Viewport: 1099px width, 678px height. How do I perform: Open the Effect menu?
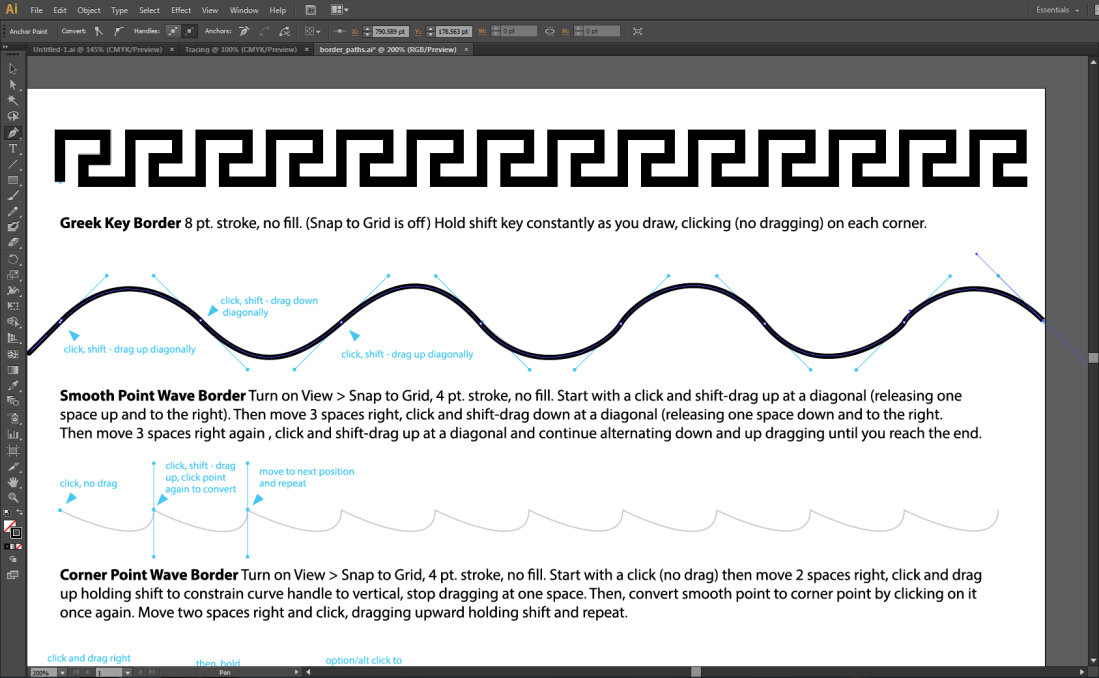[x=181, y=10]
